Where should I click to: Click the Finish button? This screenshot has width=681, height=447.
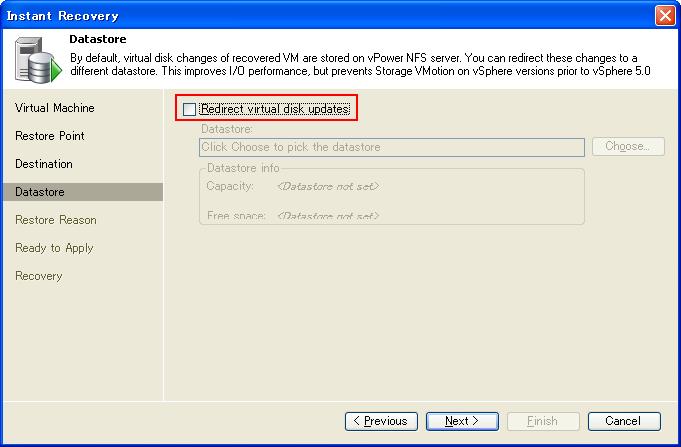click(543, 421)
